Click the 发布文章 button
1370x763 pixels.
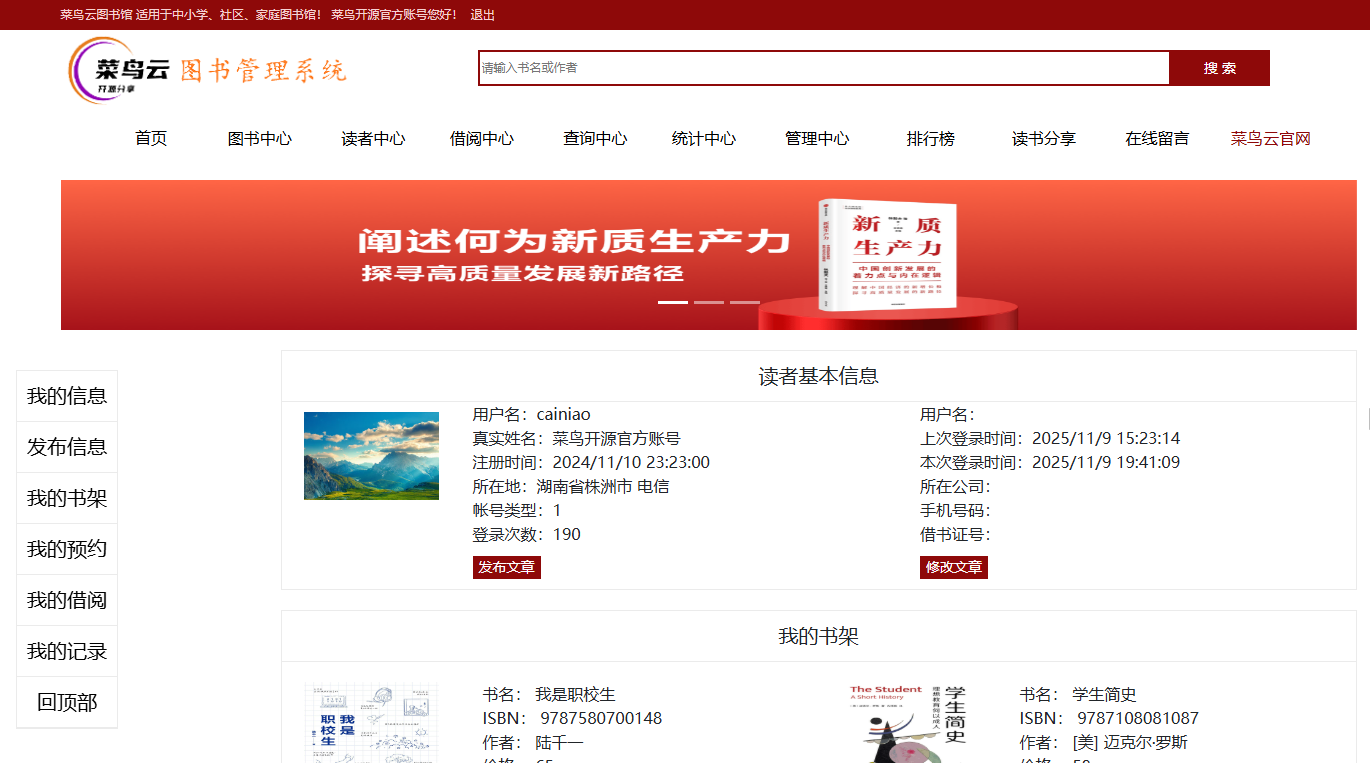pos(506,567)
